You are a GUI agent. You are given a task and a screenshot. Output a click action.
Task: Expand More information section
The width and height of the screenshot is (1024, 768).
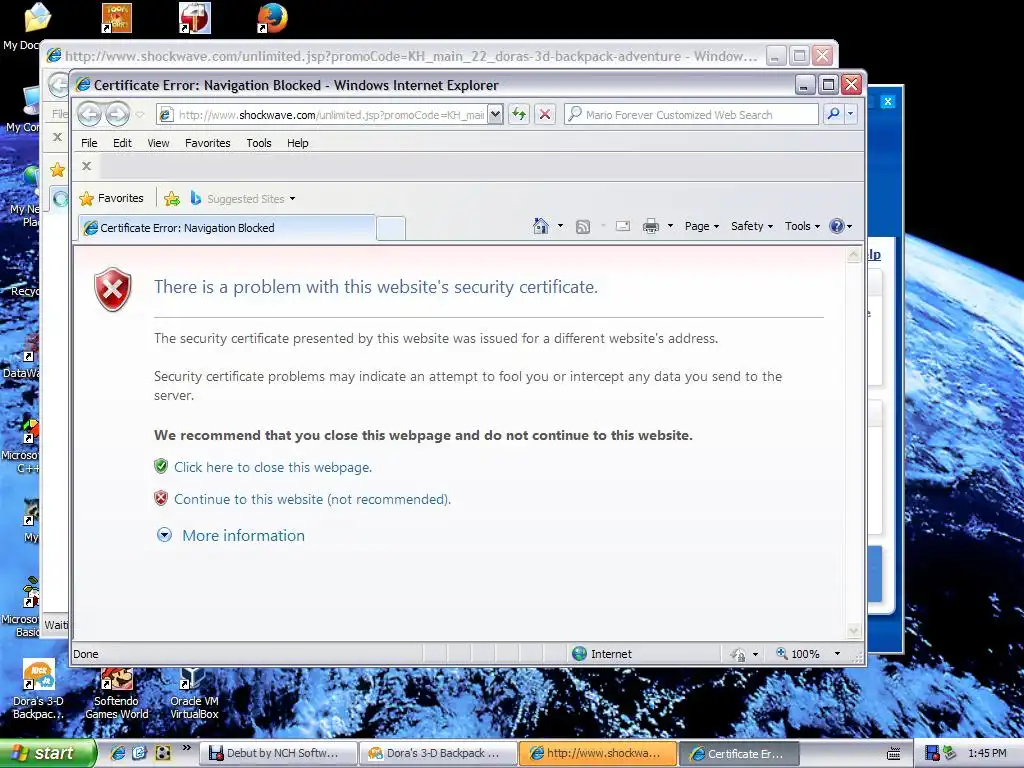(x=165, y=536)
